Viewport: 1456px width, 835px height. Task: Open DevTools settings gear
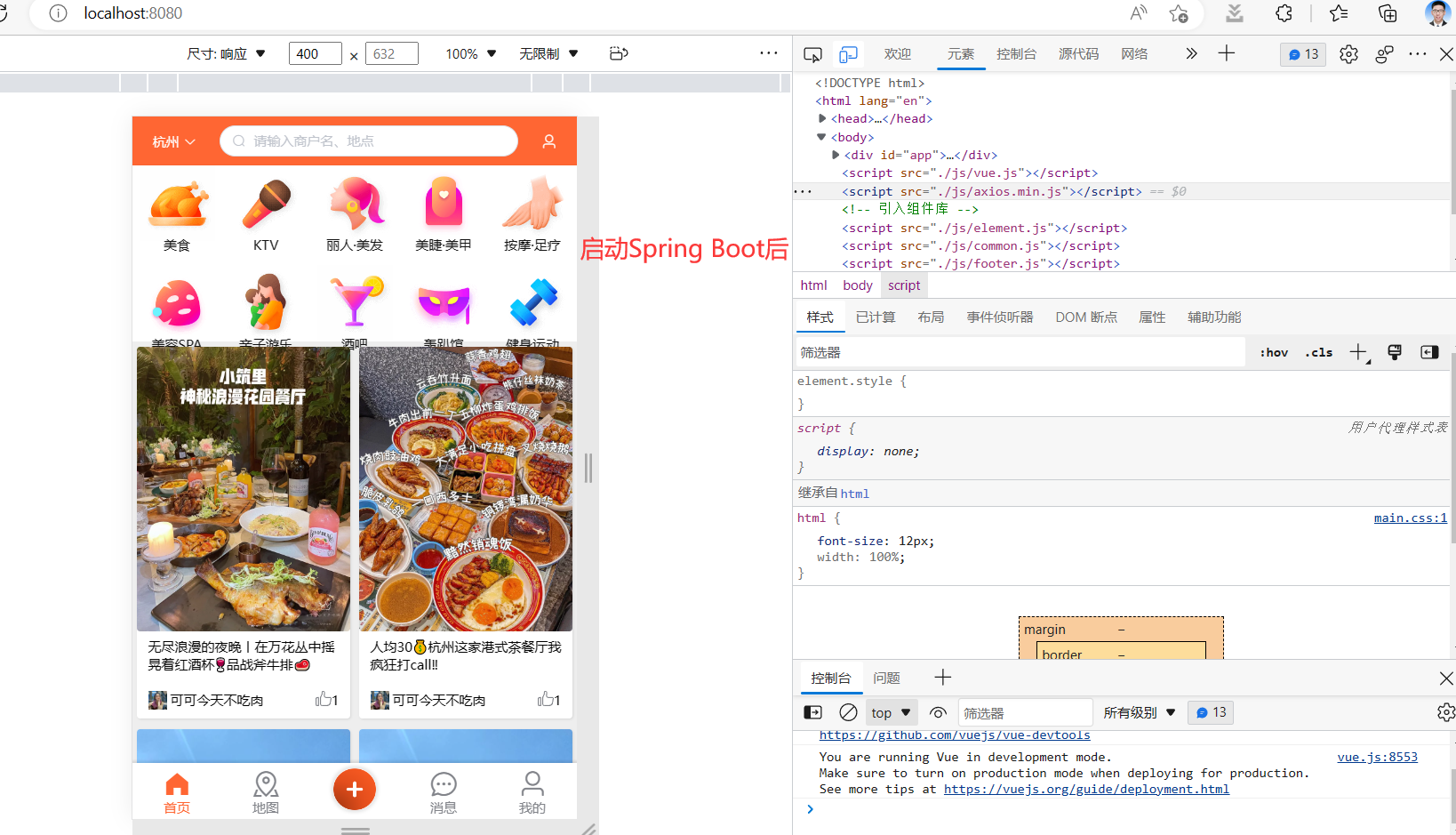coord(1348,54)
